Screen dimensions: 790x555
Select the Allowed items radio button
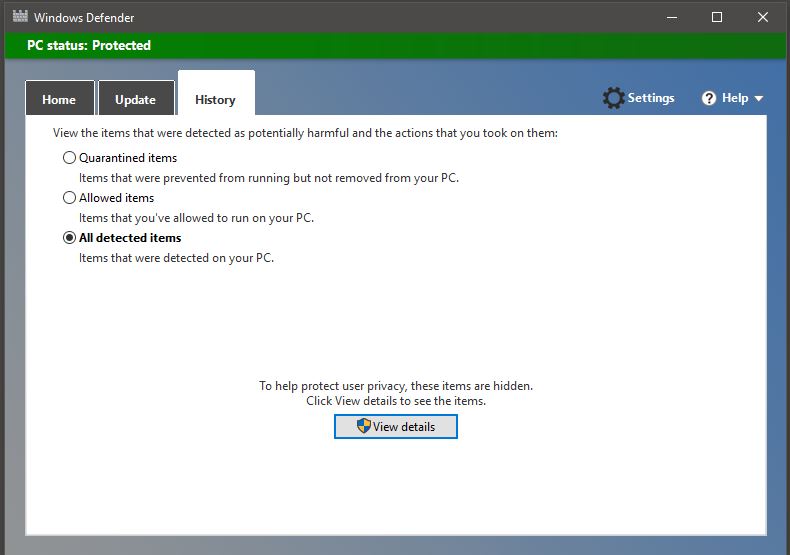tap(70, 197)
